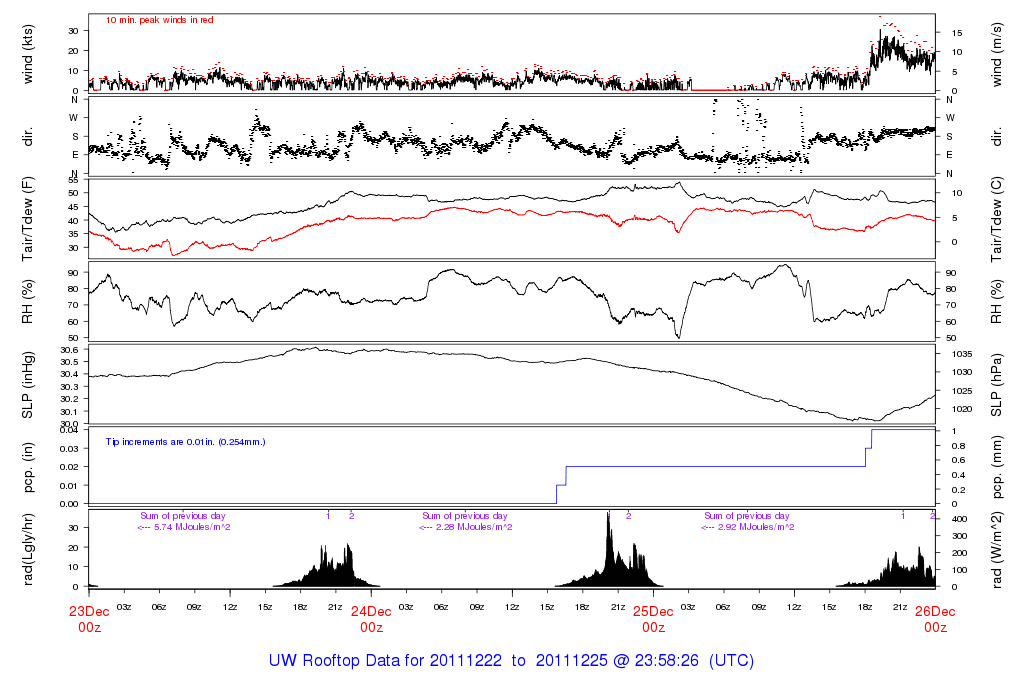Select the '24Dec' date label

tap(372, 612)
